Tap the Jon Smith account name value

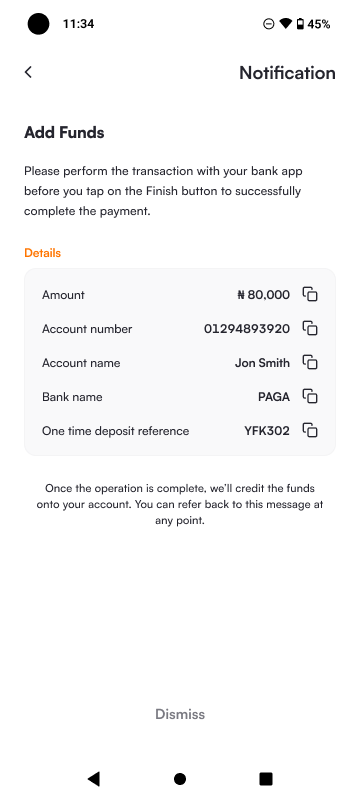tap(262, 363)
